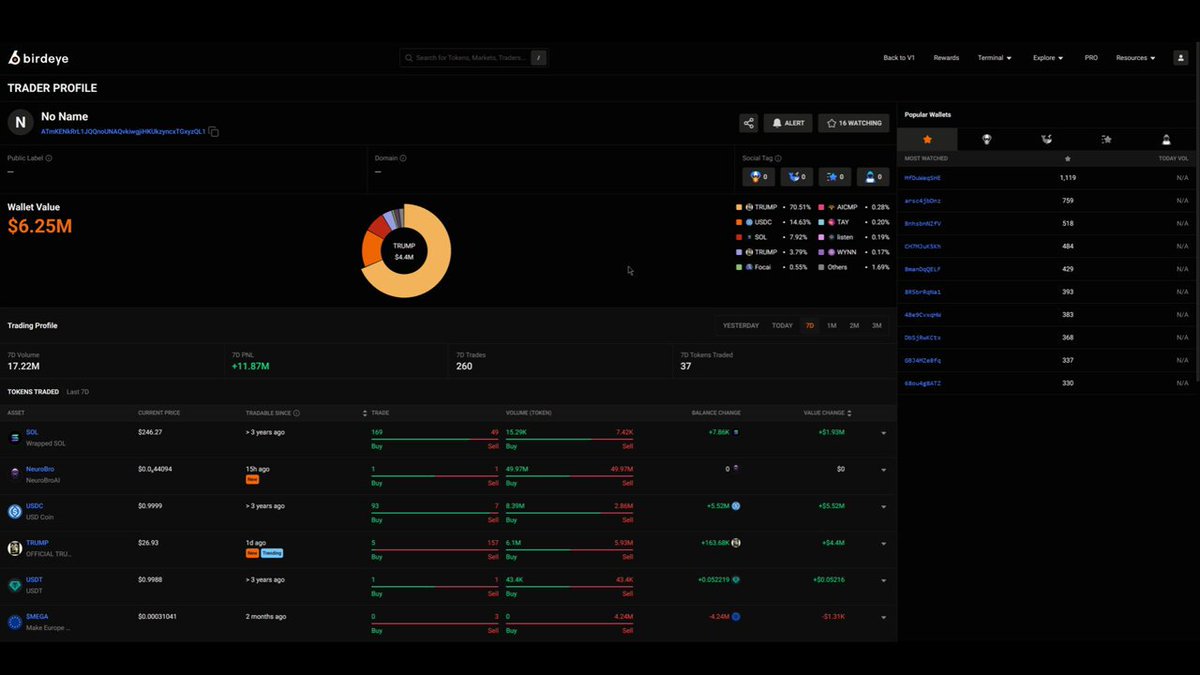Open the share profile icon
Viewport: 1200px width, 675px height.
coord(748,123)
